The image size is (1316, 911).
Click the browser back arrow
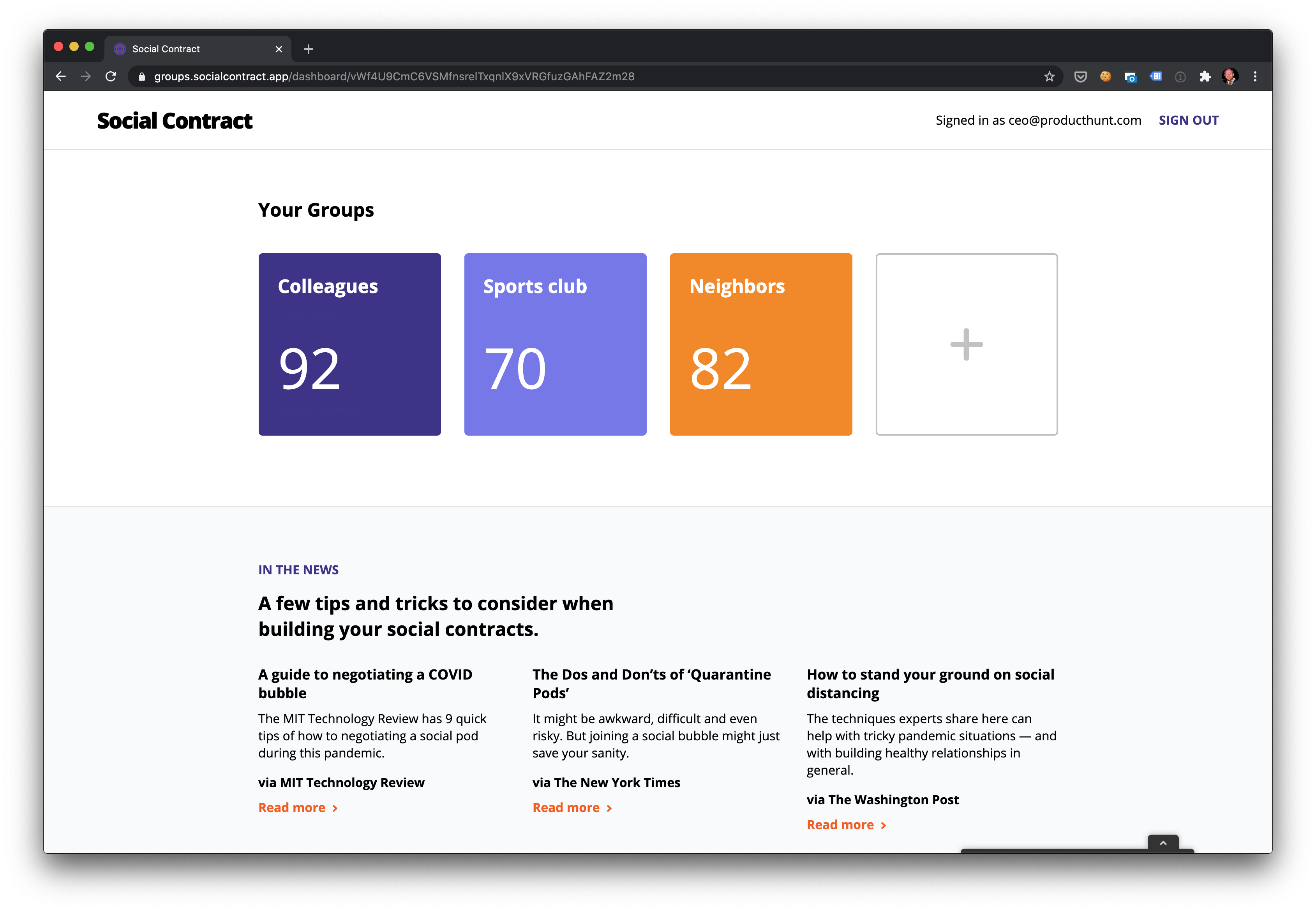[x=61, y=76]
